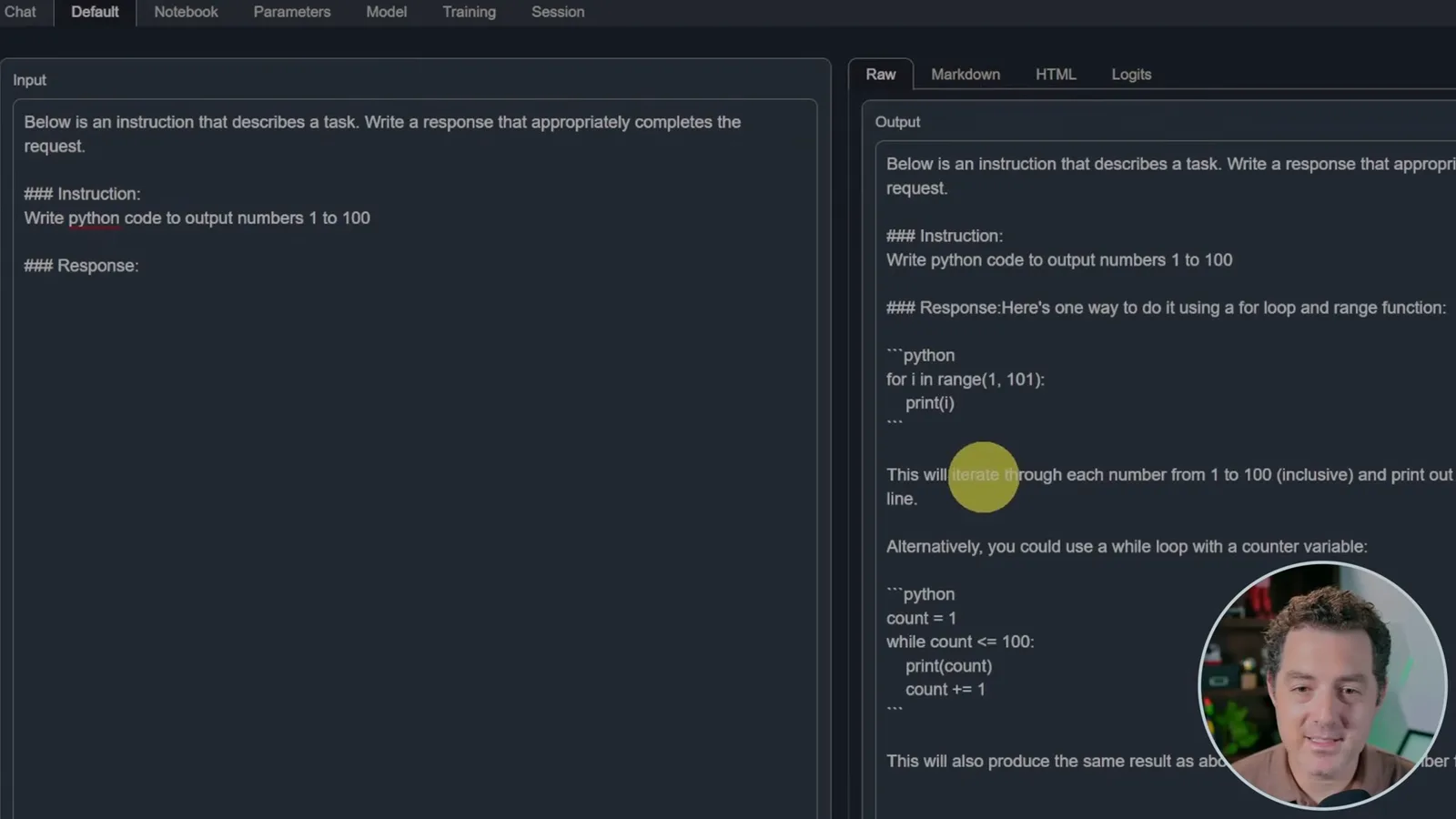This screenshot has width=1456, height=819.
Task: Click the '### Instruction:' line in Output
Action: (x=945, y=236)
